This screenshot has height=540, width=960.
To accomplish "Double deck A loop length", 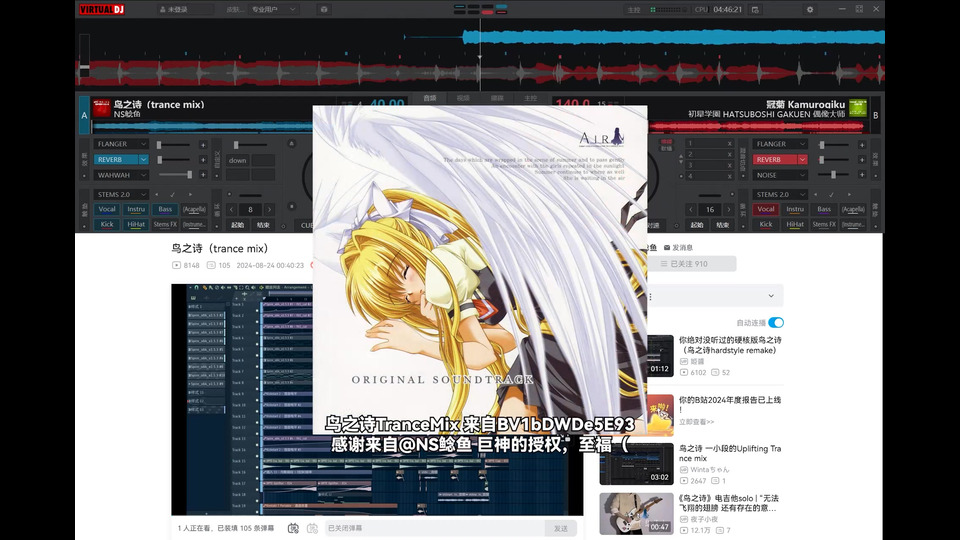I will coord(269,209).
